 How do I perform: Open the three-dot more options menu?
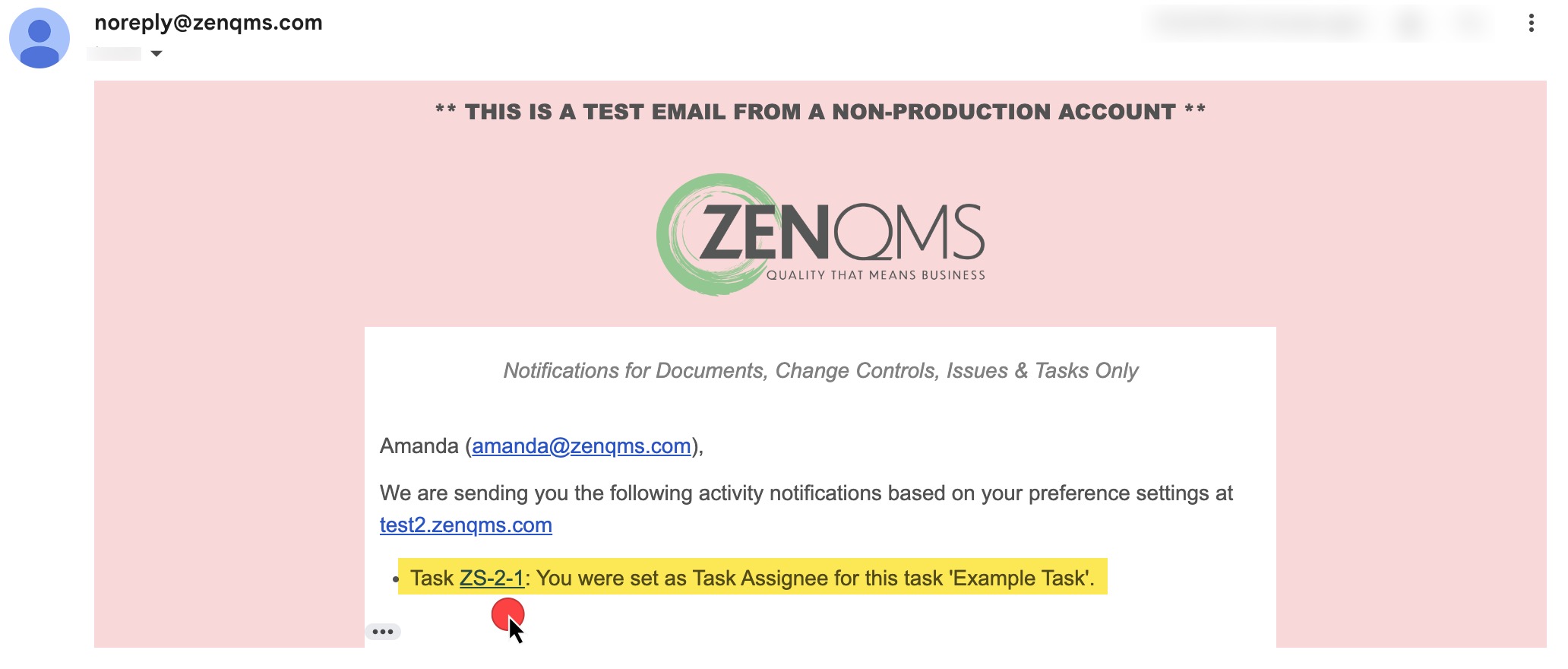pyautogui.click(x=1531, y=24)
